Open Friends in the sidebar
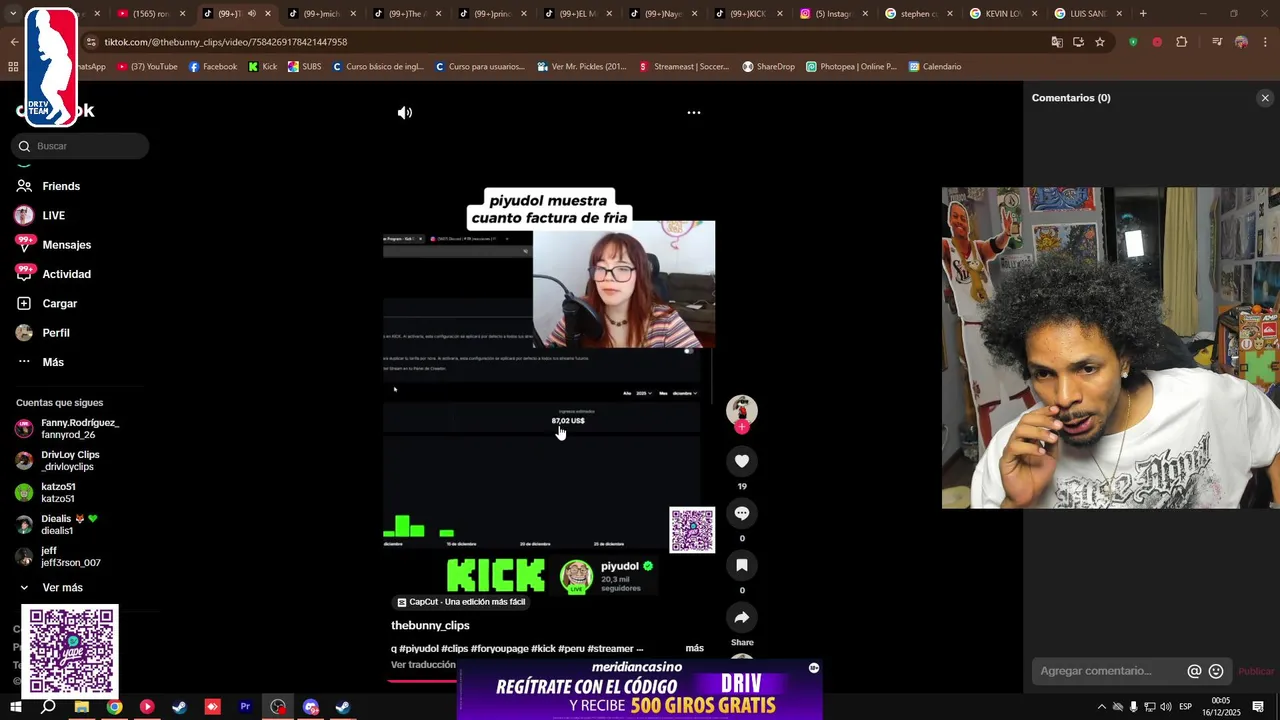 click(x=48, y=186)
